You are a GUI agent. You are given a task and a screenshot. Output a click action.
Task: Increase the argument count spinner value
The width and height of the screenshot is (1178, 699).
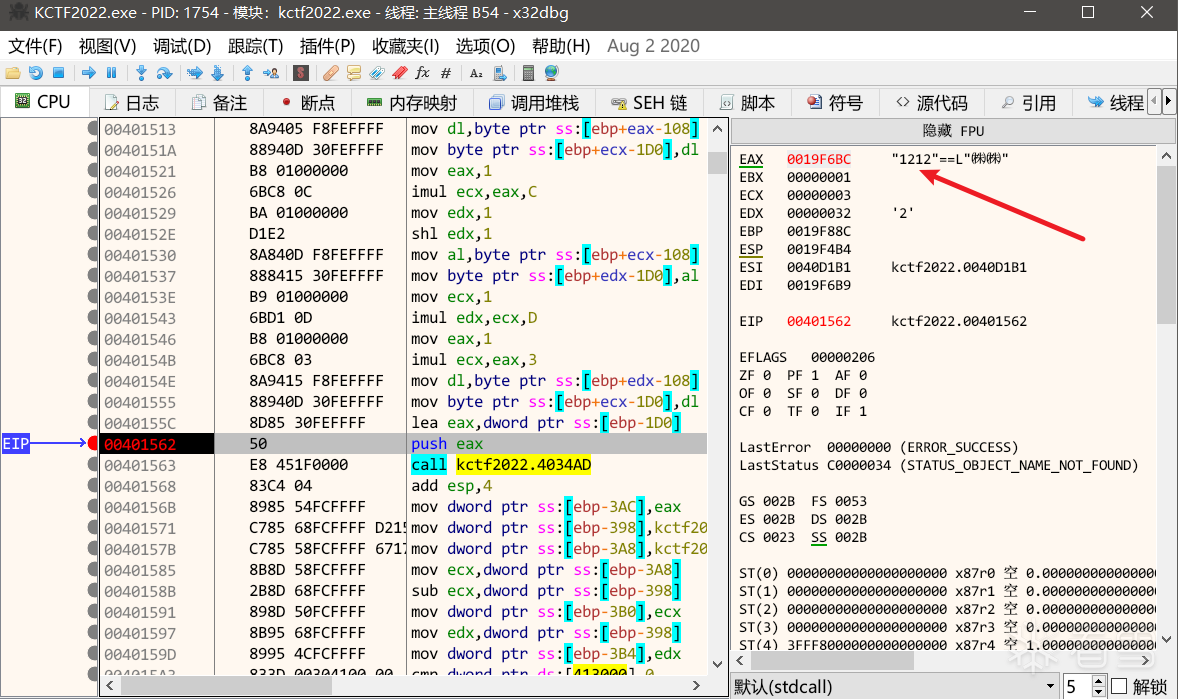click(1098, 681)
